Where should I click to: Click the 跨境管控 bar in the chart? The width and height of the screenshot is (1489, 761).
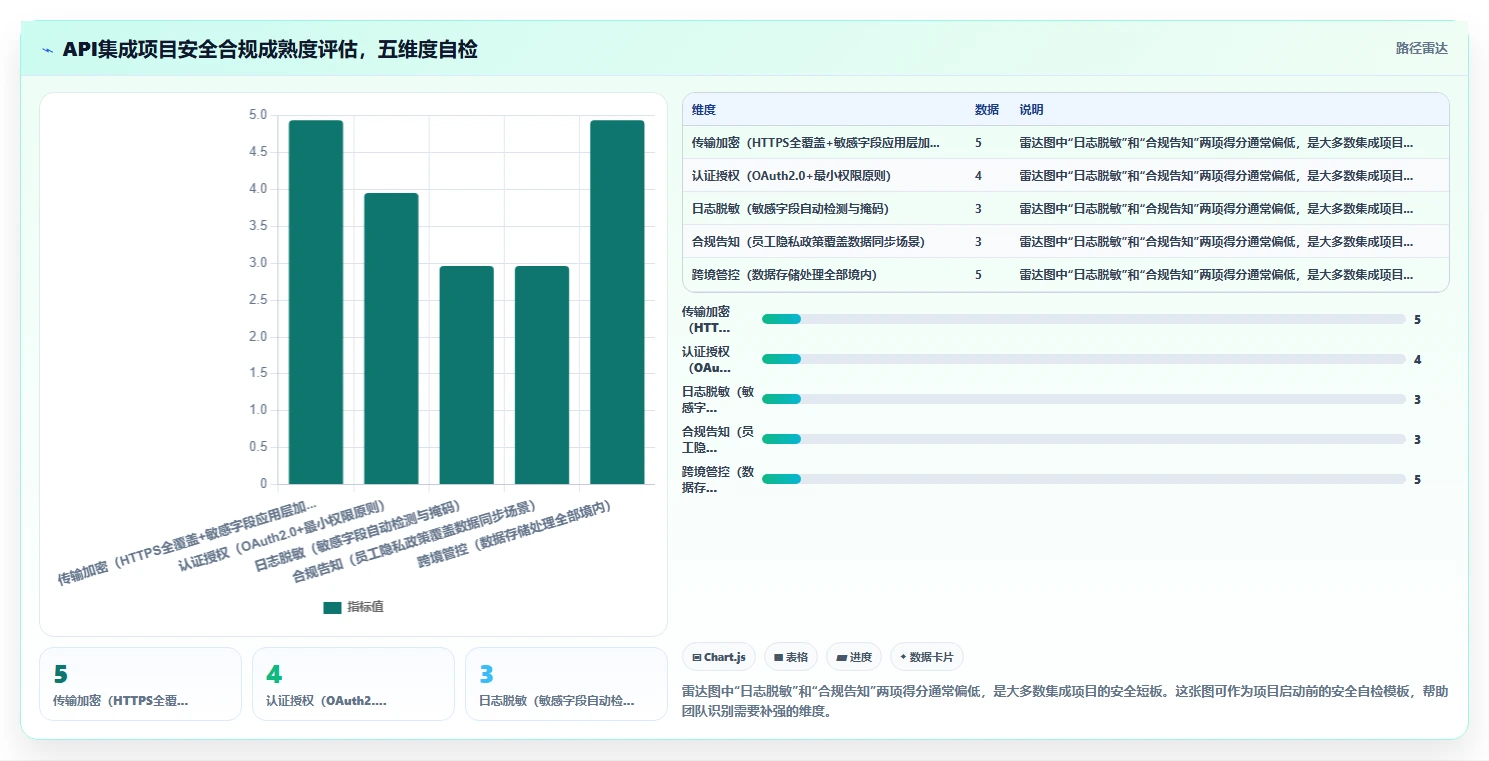pyautogui.click(x=617, y=302)
